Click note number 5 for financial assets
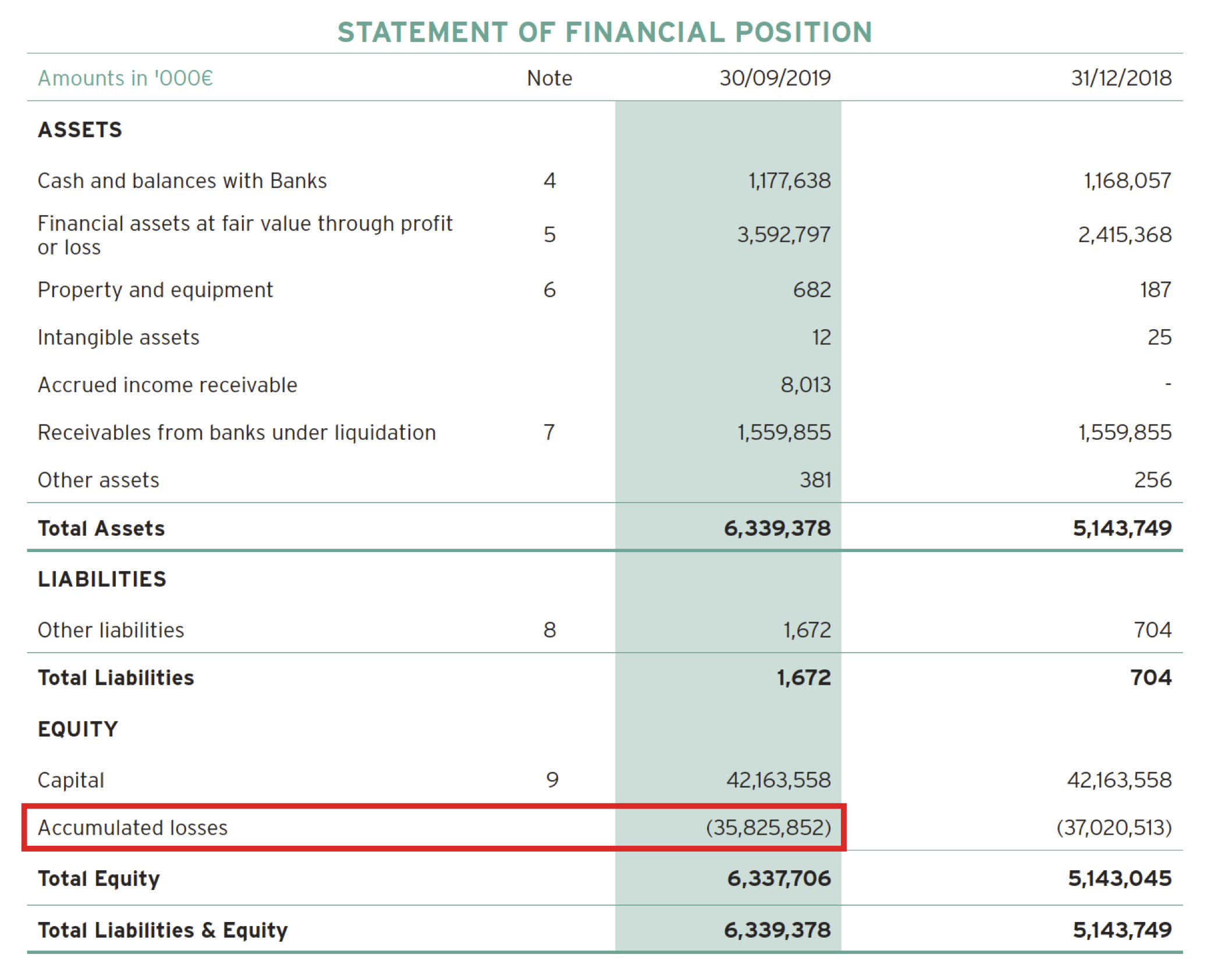 click(549, 234)
